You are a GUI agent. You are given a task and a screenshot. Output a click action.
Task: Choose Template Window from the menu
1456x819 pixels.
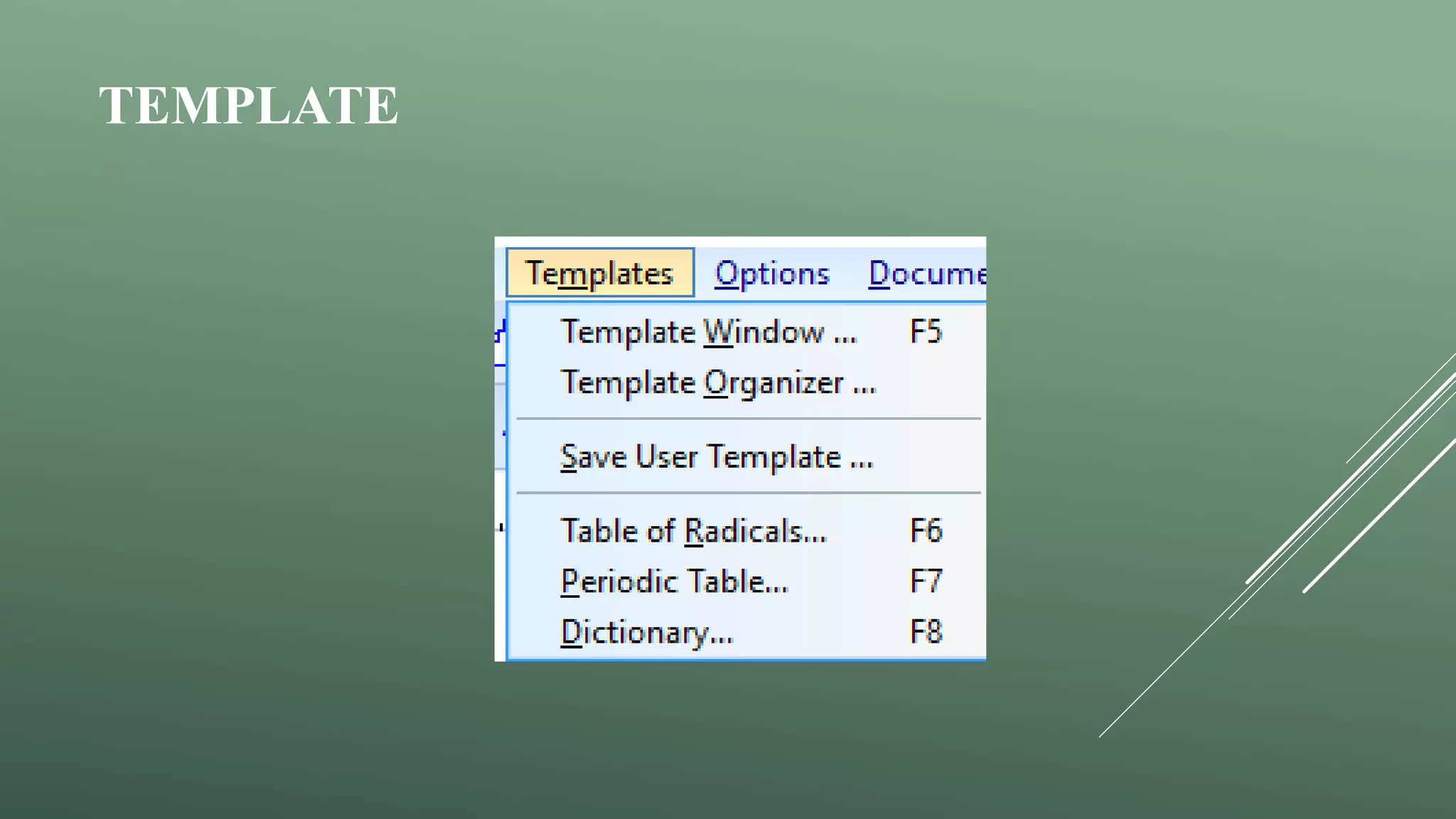pyautogui.click(x=708, y=332)
